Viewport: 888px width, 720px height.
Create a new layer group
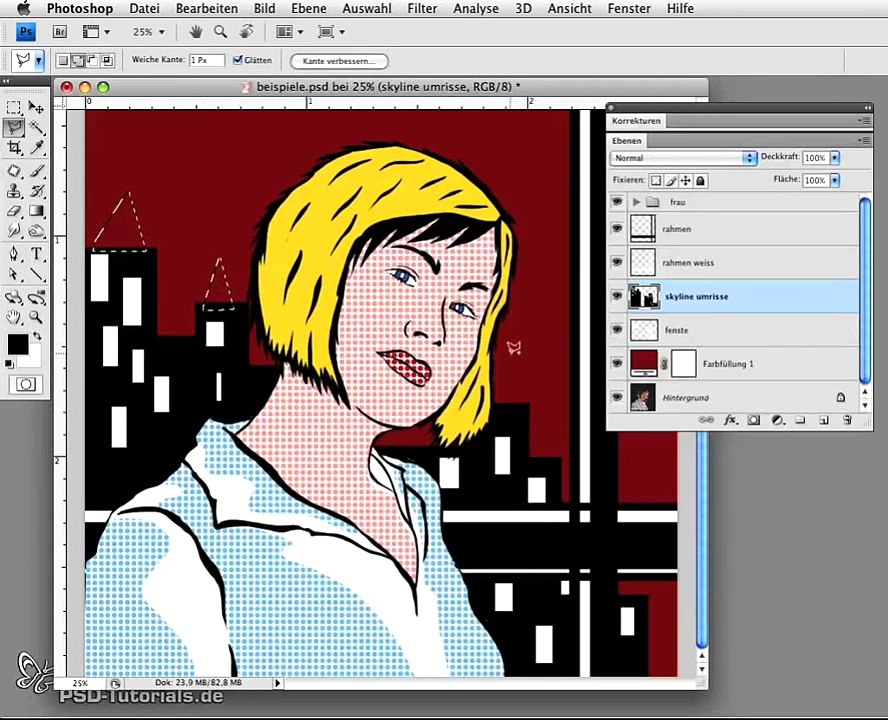800,420
